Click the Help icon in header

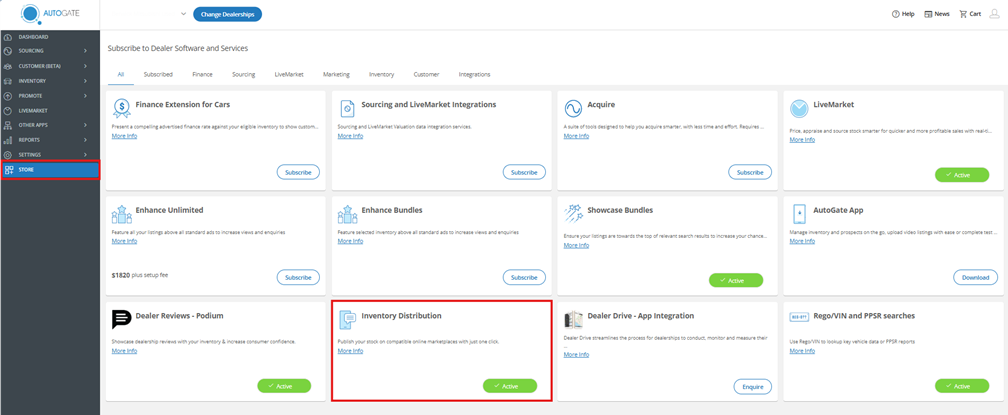coord(896,14)
